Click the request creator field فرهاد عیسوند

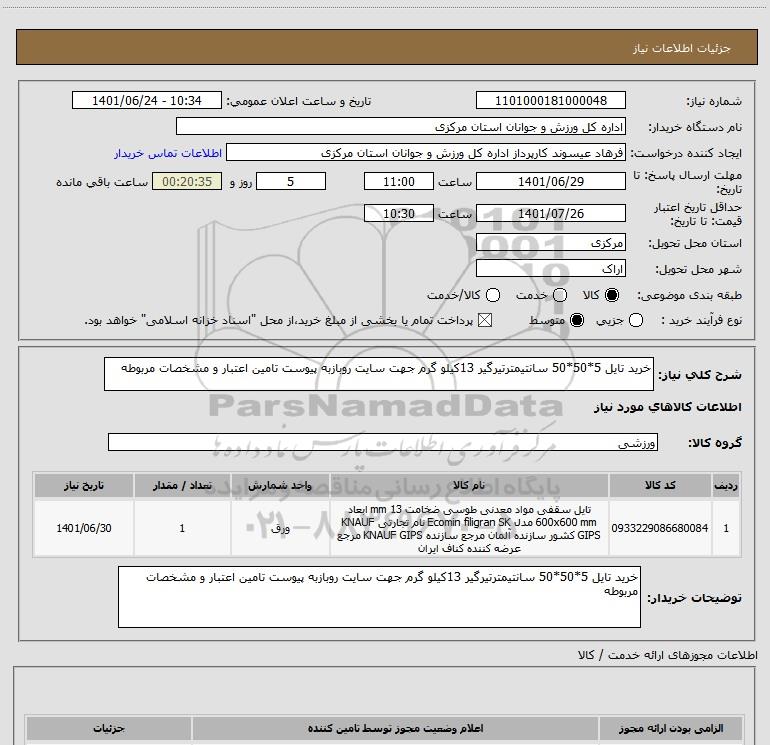pyautogui.click(x=426, y=153)
